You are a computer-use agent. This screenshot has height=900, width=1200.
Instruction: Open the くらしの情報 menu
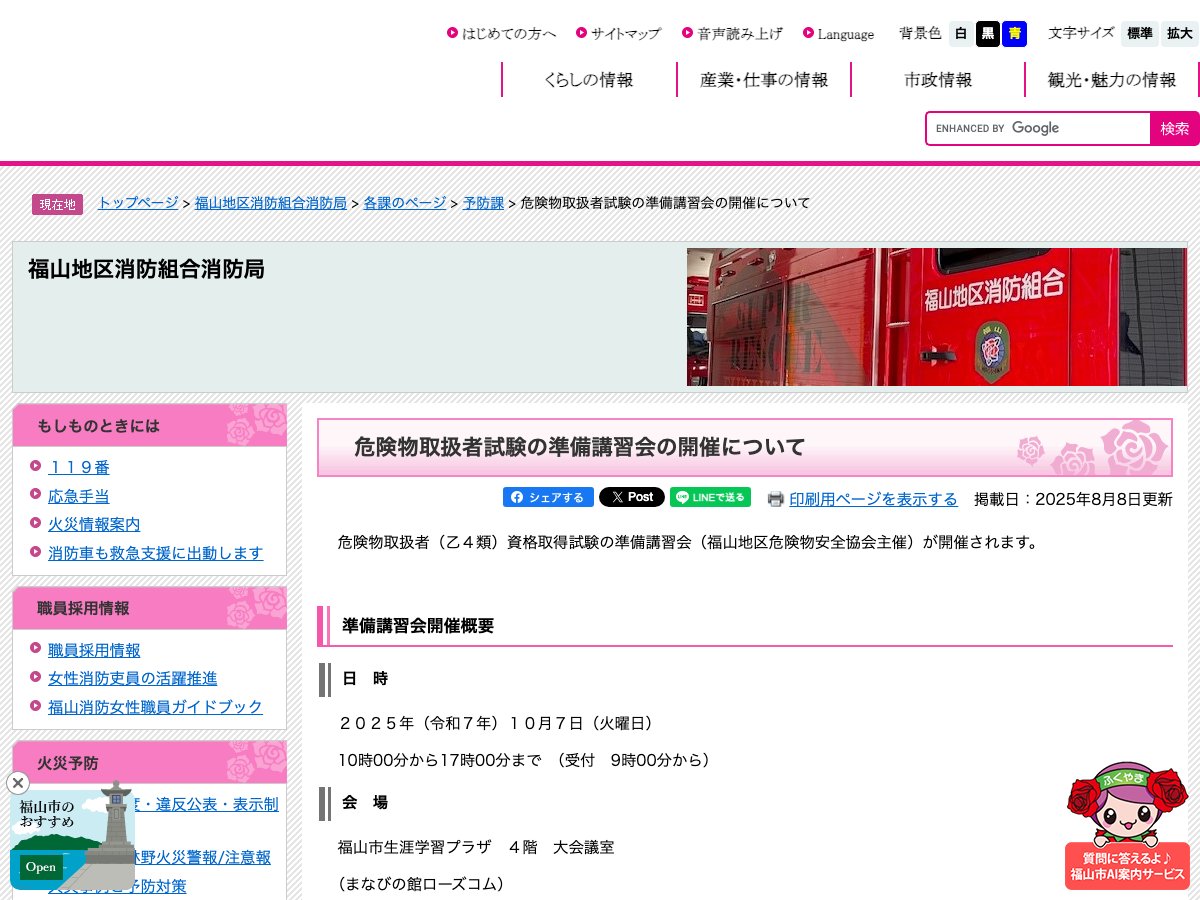coord(589,80)
